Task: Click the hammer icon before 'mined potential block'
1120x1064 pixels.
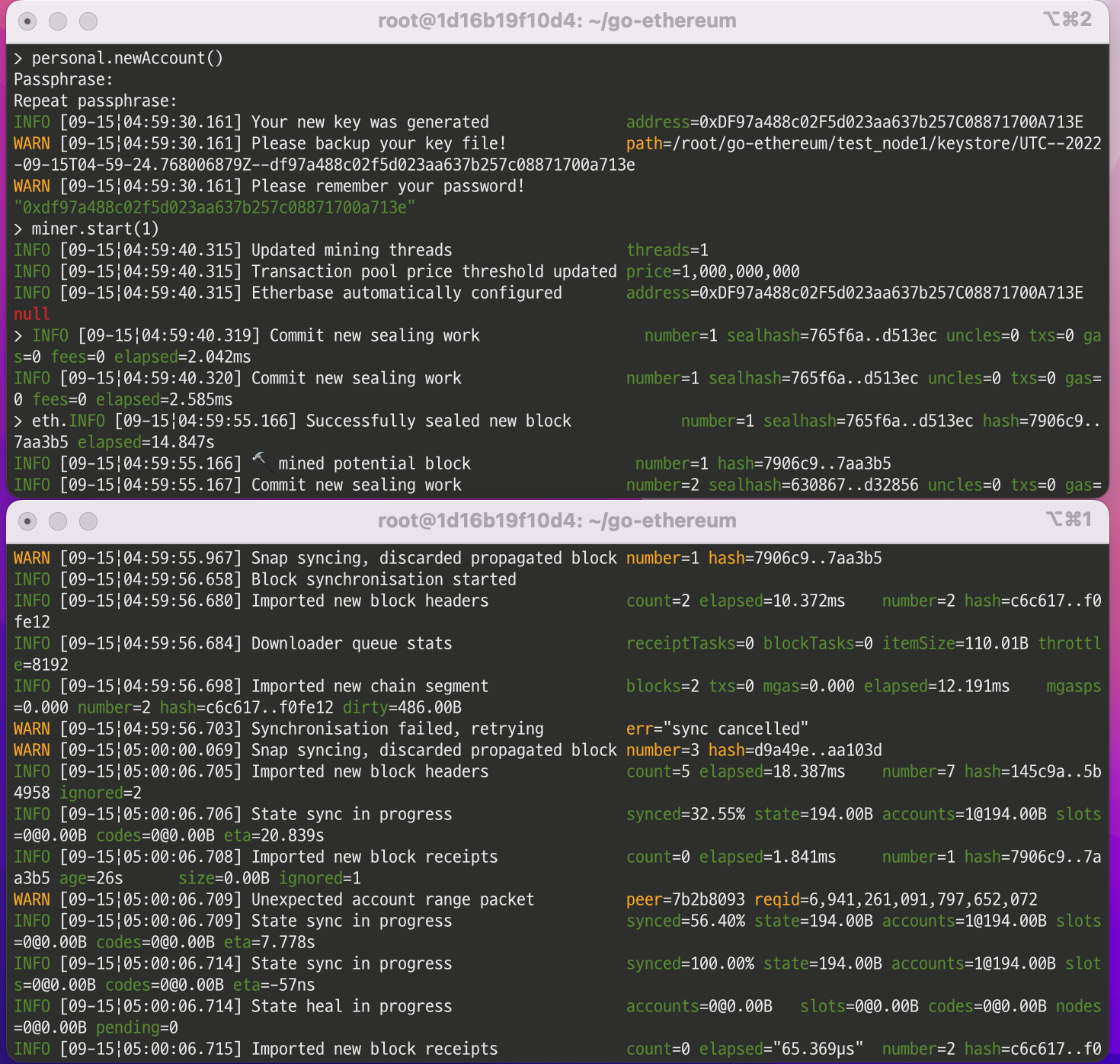Action: click(261, 462)
